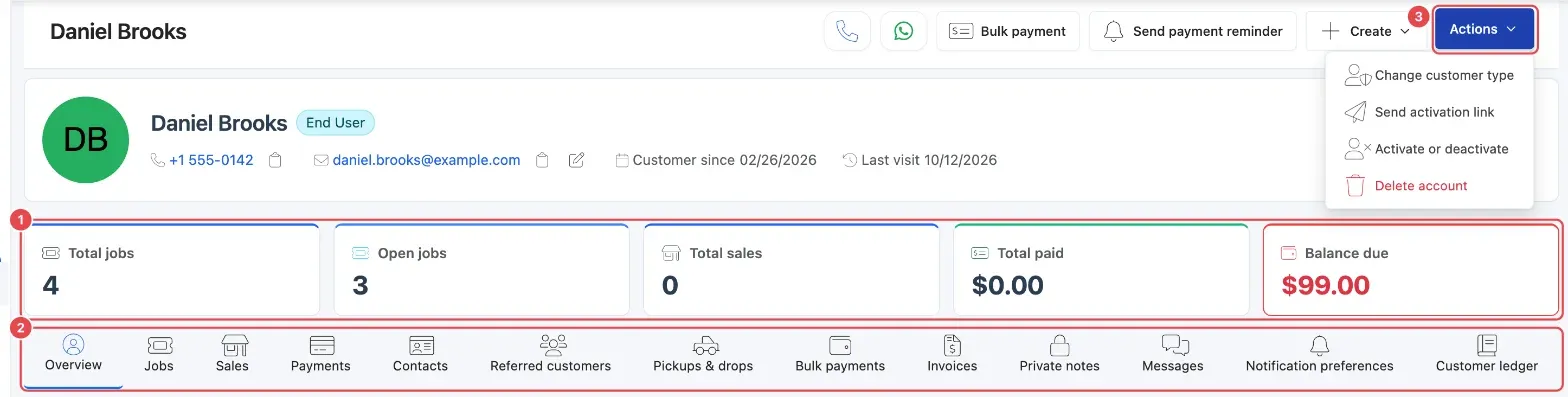Open the Create dropdown
The width and height of the screenshot is (1568, 397).
[x=1365, y=31]
